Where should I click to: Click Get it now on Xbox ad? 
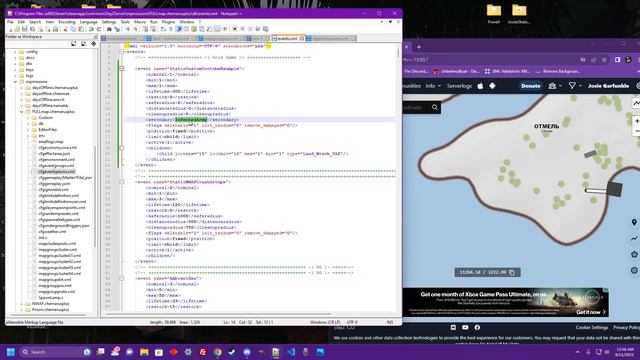591,312
